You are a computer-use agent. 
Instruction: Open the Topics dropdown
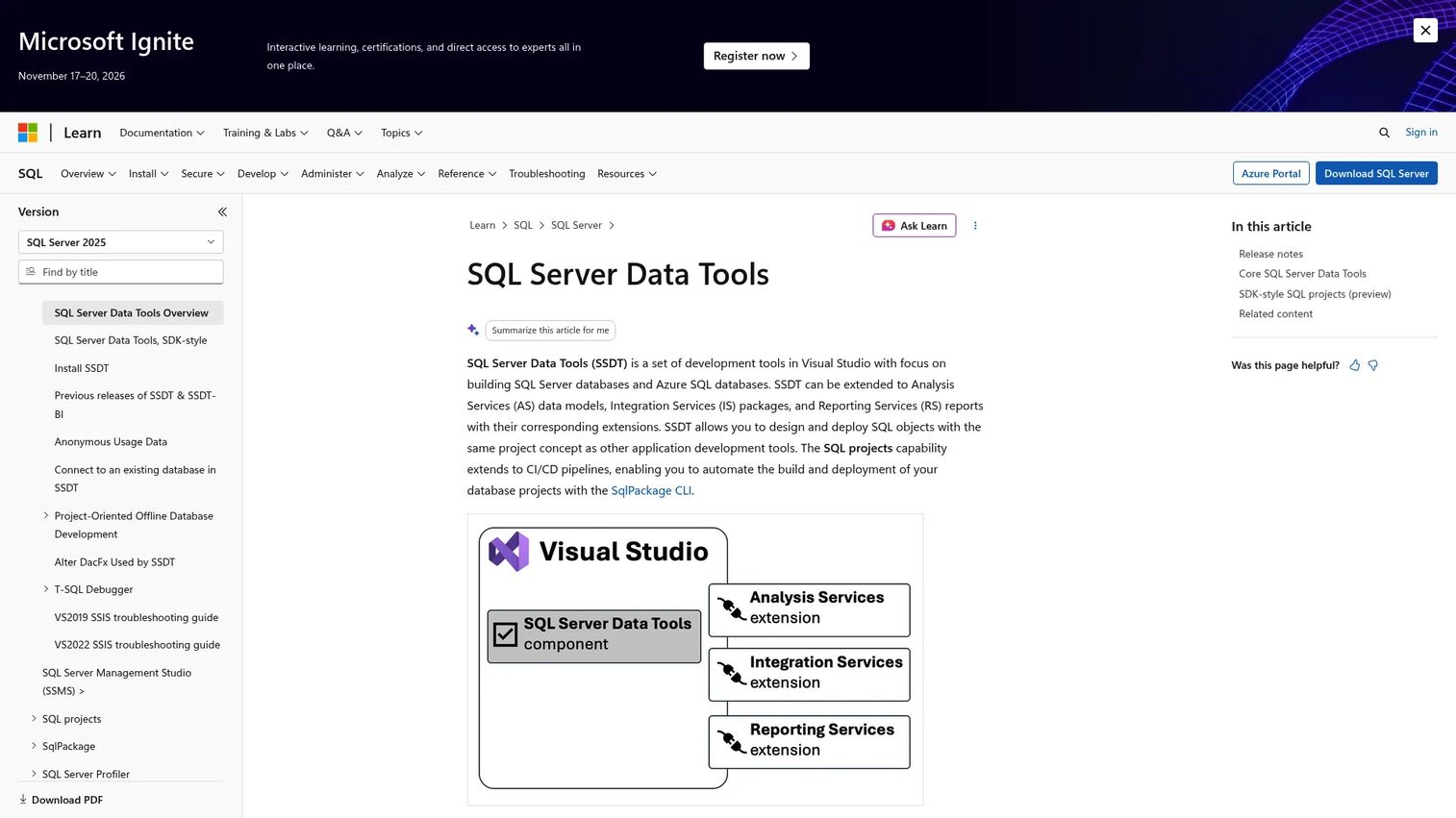[x=401, y=133]
